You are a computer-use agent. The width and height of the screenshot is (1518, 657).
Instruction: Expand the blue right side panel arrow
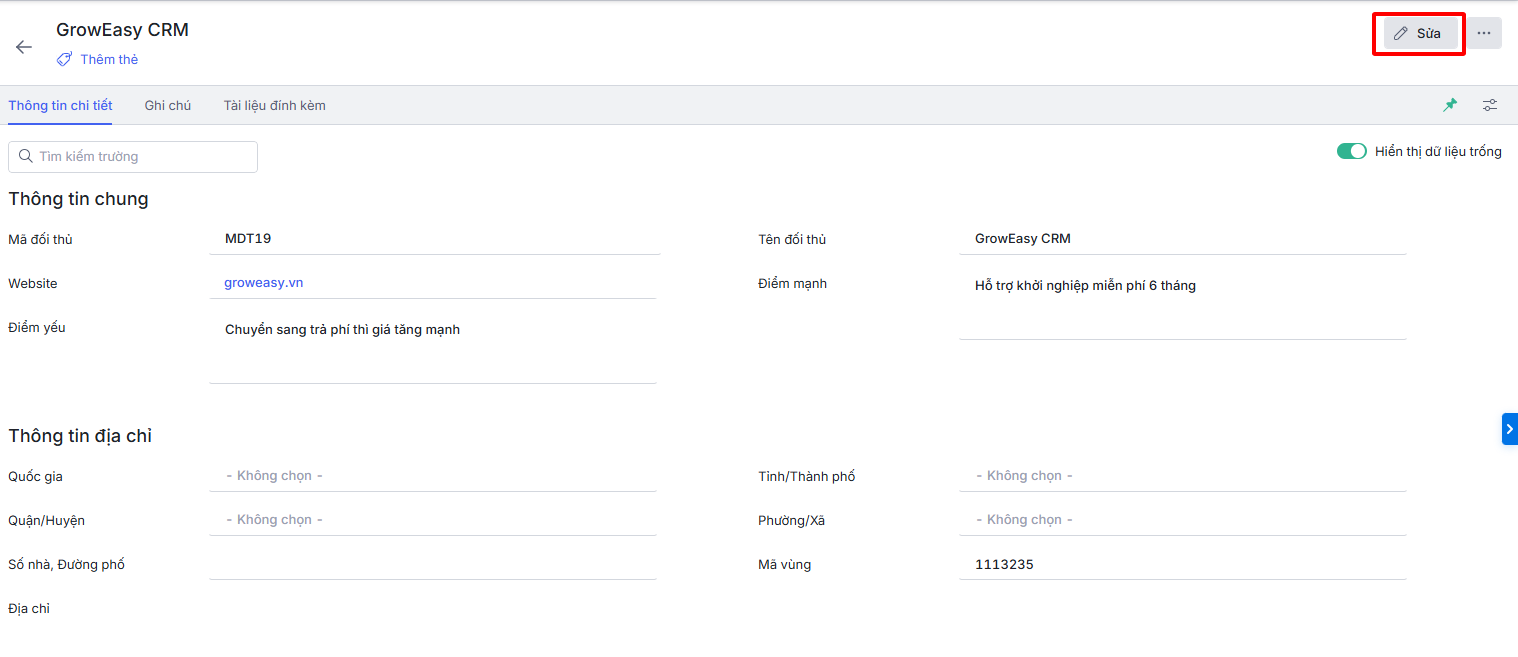coord(1509,428)
